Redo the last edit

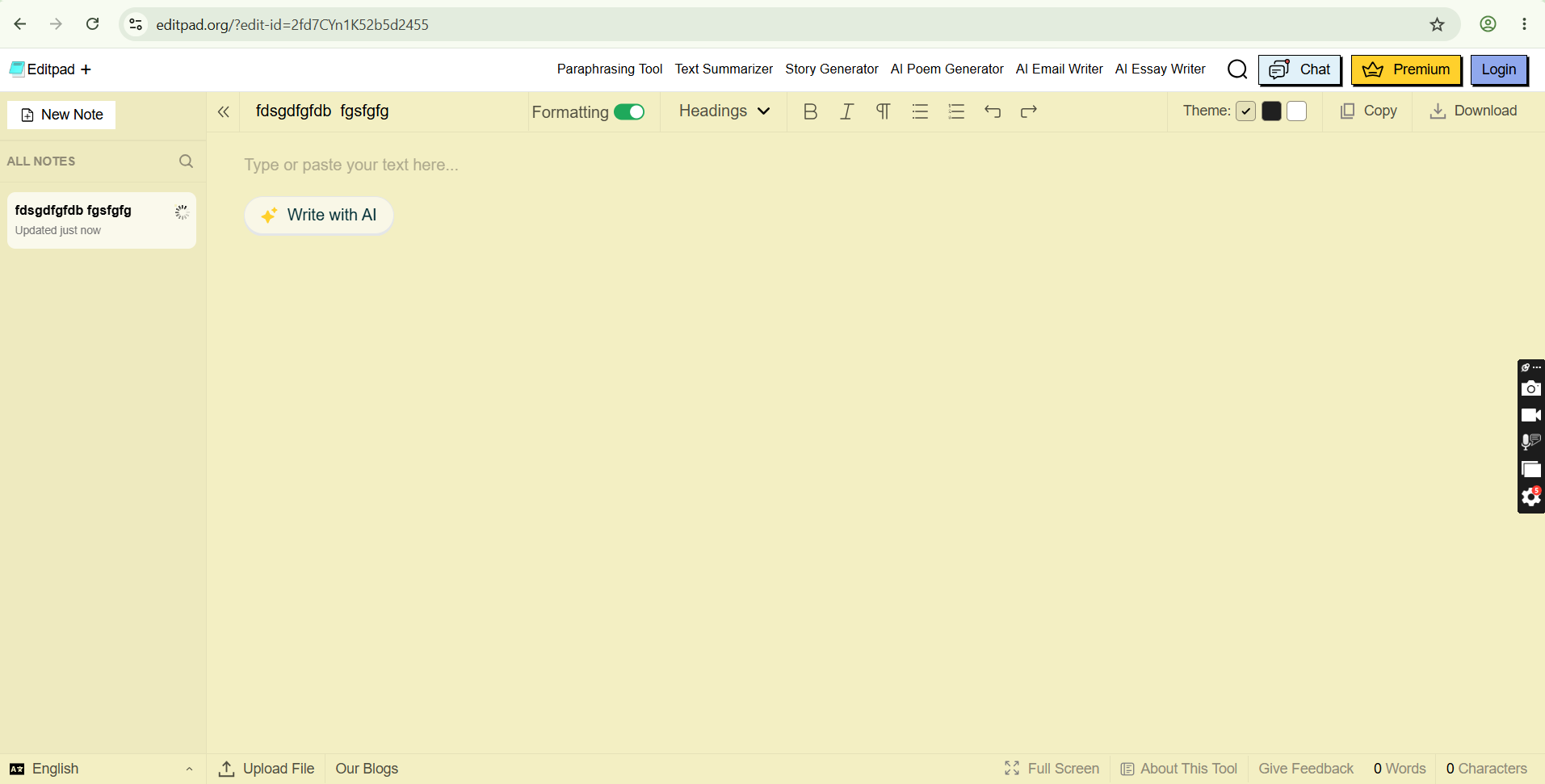1029,111
